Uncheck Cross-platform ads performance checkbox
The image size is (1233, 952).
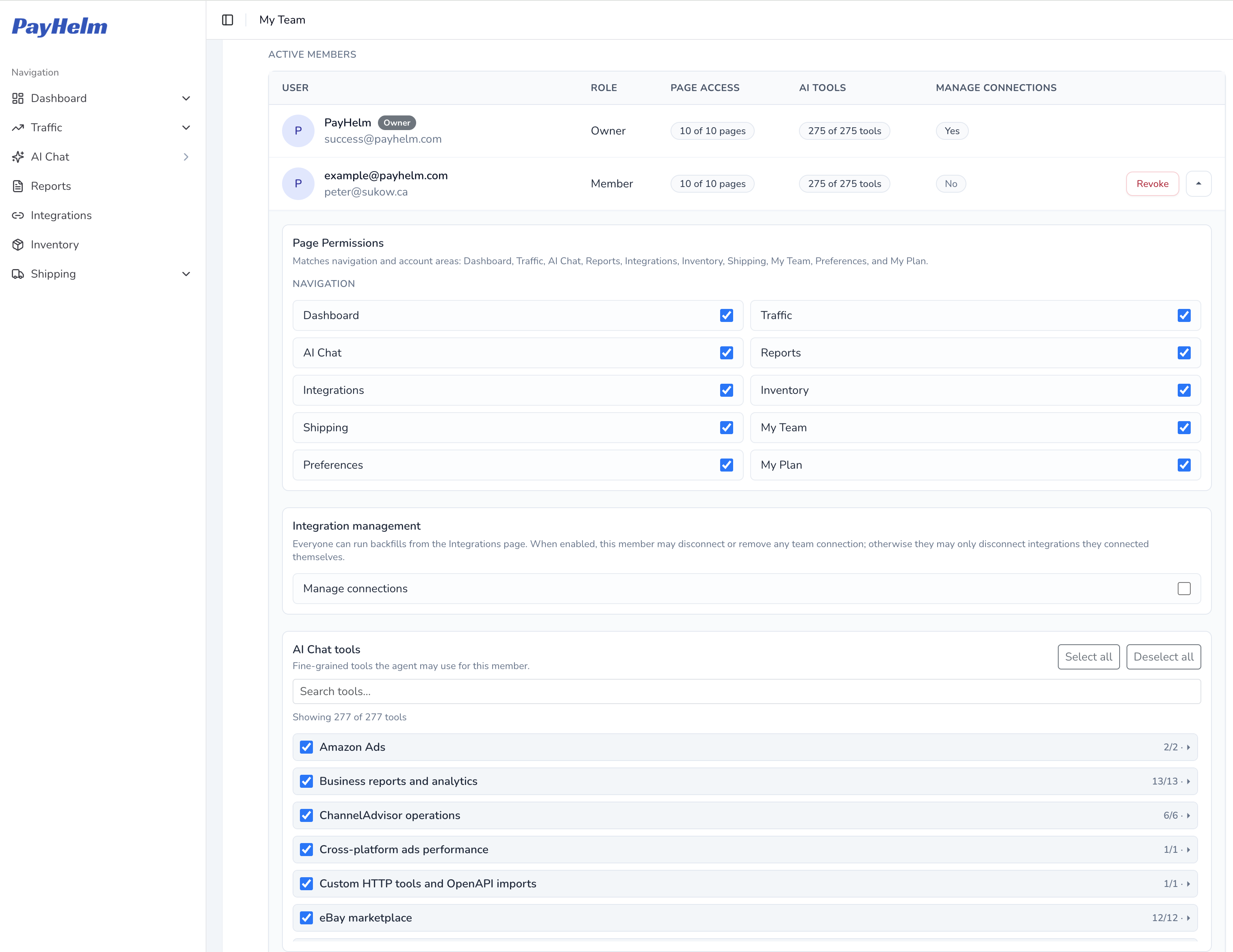[306, 850]
